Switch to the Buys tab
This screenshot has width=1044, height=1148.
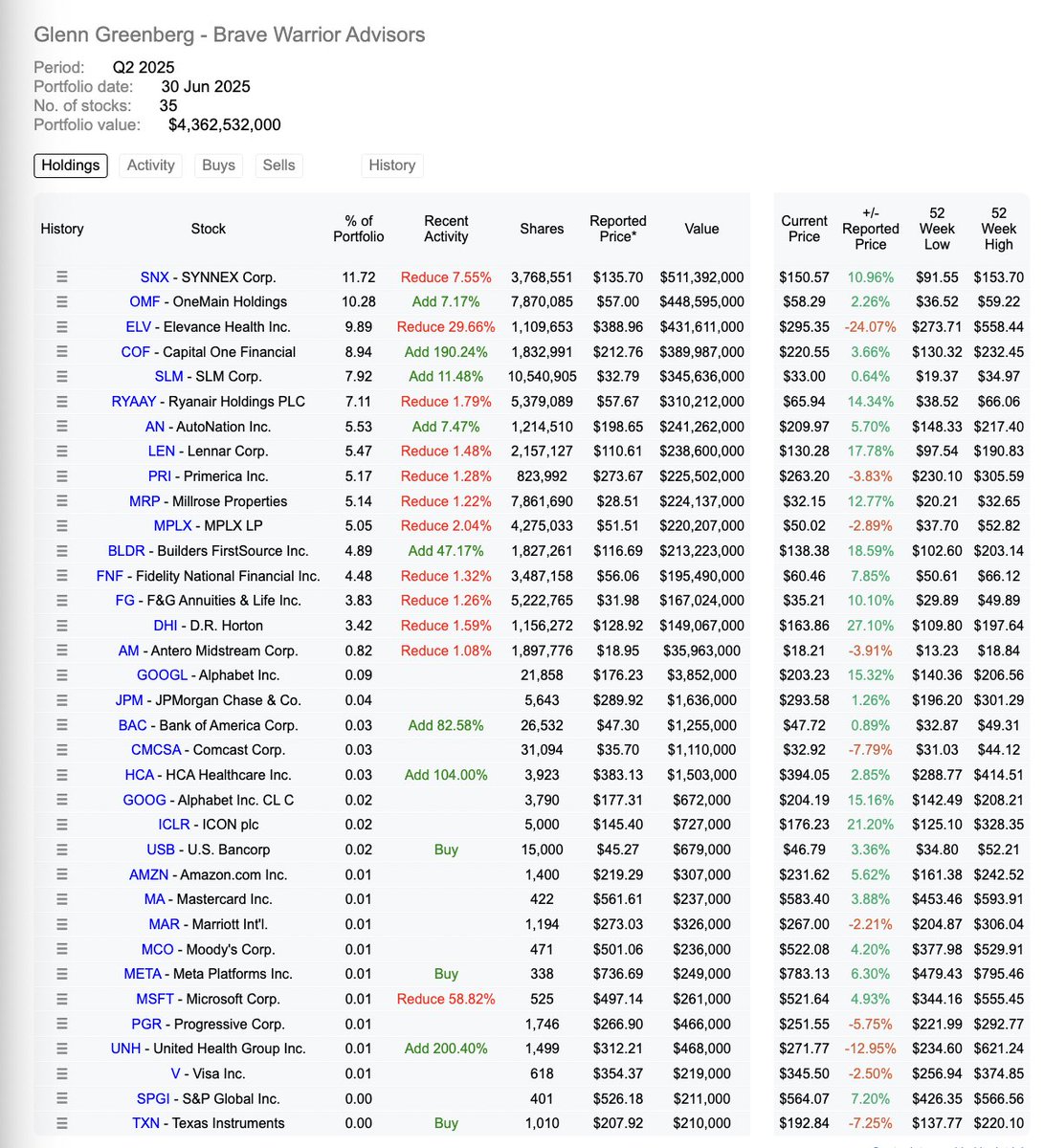(218, 166)
